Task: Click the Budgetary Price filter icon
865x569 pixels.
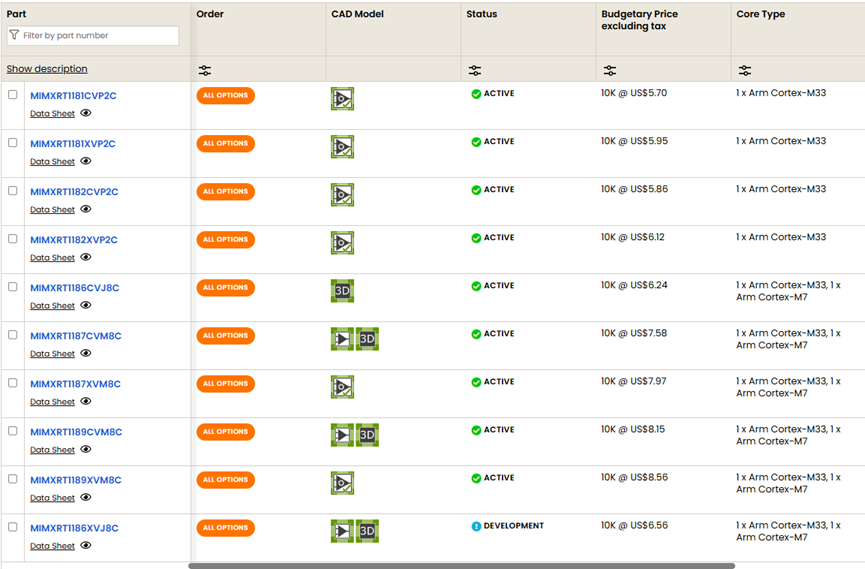Action: [610, 70]
